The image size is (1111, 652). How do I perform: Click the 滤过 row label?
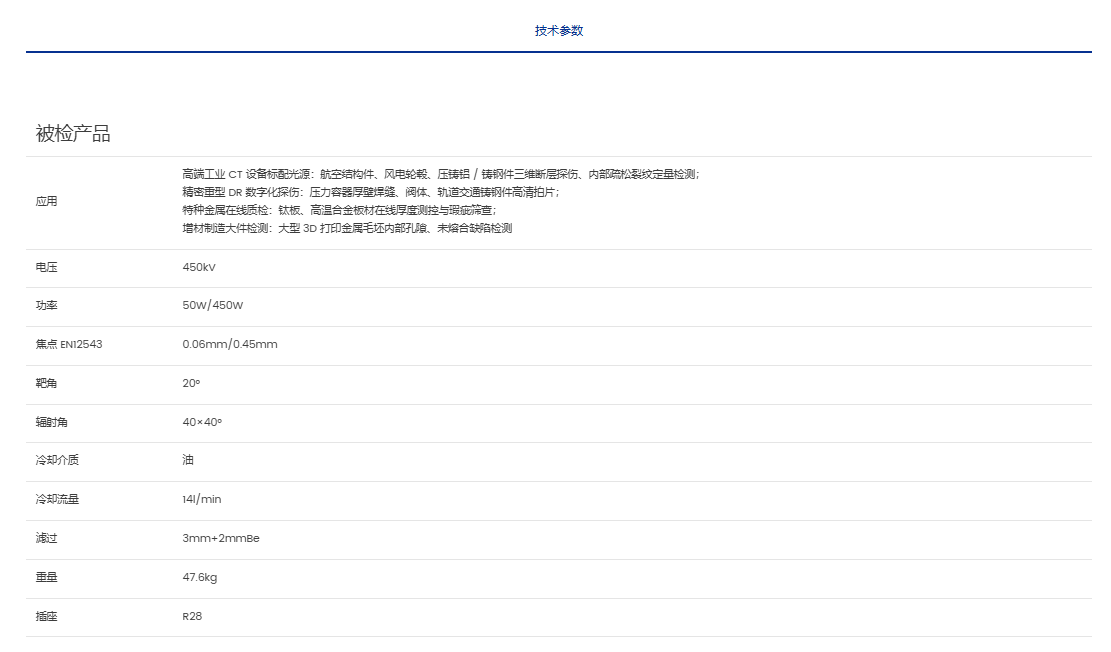[x=46, y=539]
